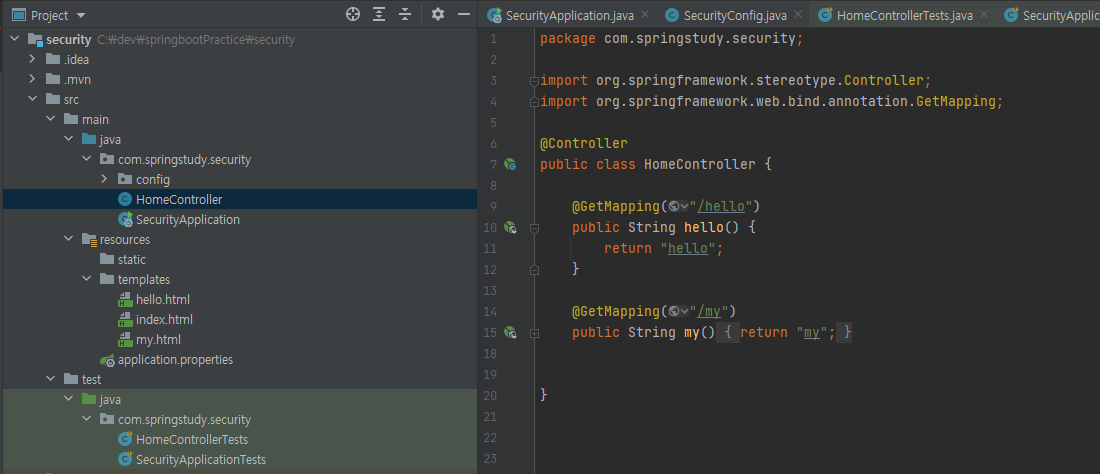Viewport: 1100px width, 474px height.
Task: Click the request mapping gutter icon on line 10
Action: coord(510,228)
